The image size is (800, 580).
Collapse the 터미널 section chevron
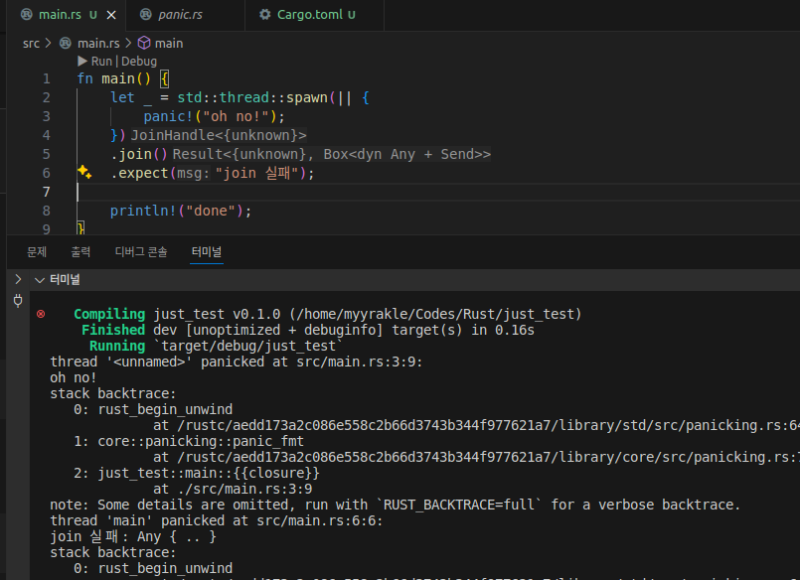[40, 280]
